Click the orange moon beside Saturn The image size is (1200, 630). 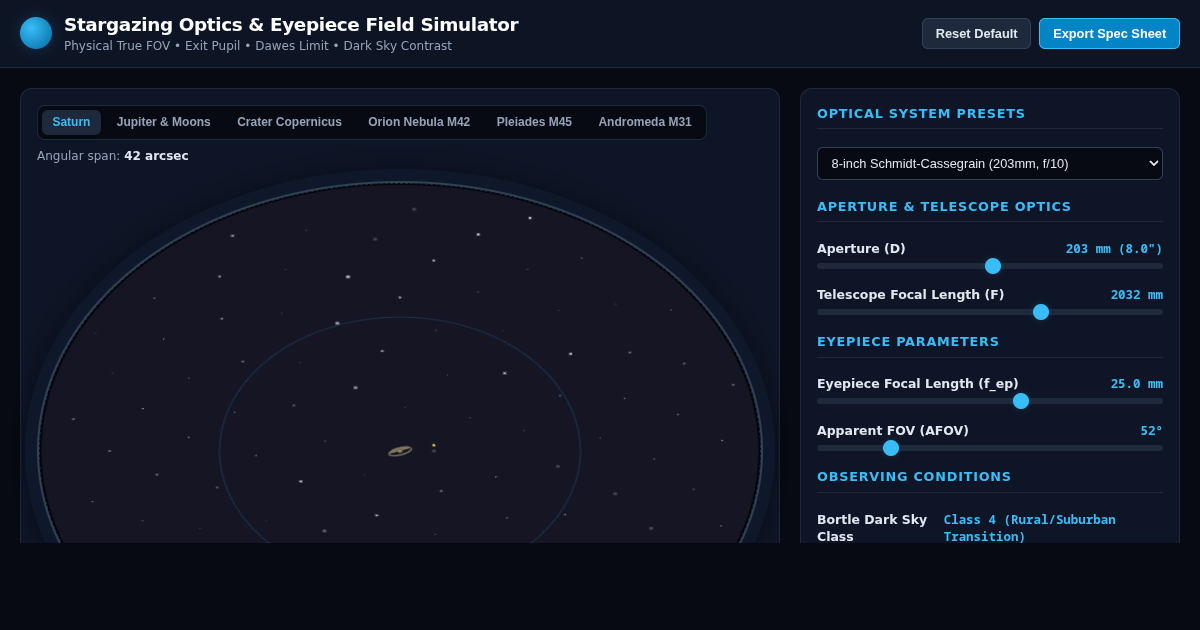[433, 445]
